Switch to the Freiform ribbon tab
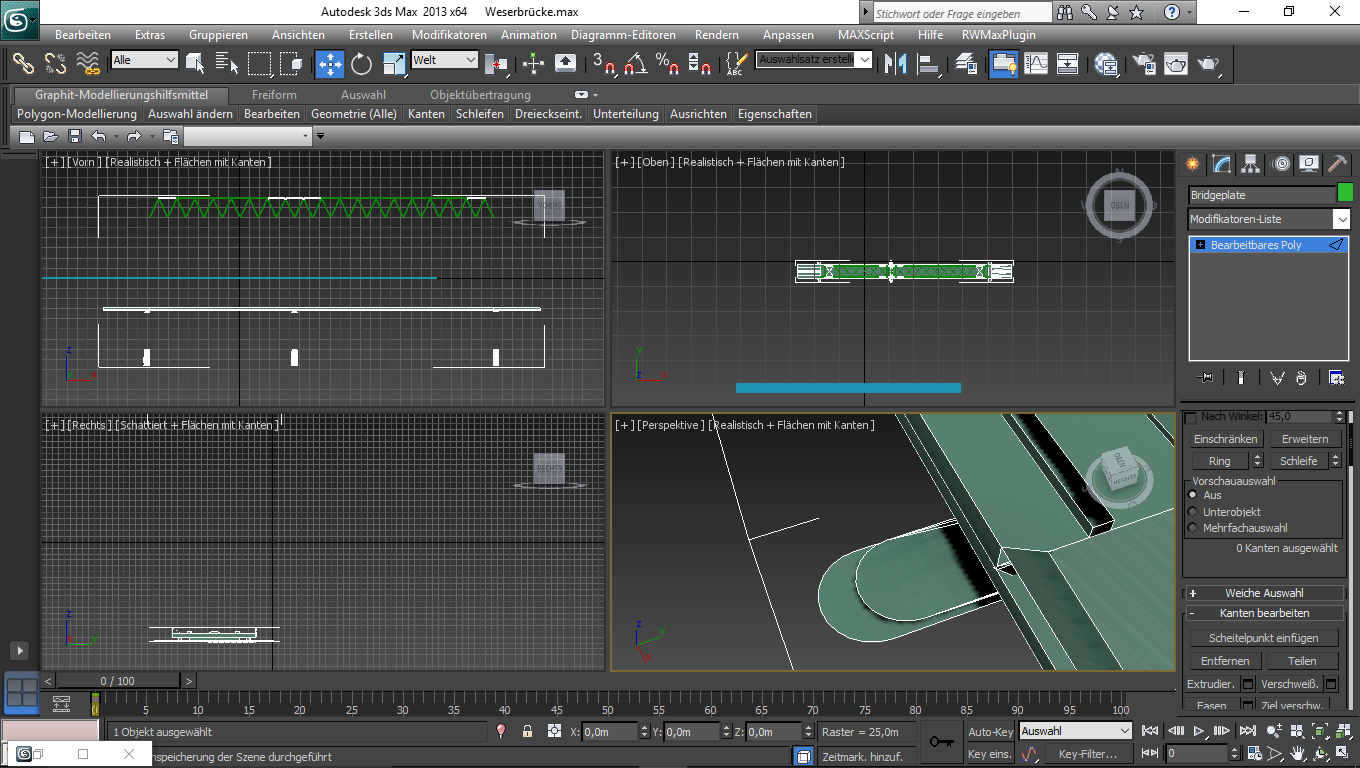The height and width of the screenshot is (768, 1360). coord(274,95)
